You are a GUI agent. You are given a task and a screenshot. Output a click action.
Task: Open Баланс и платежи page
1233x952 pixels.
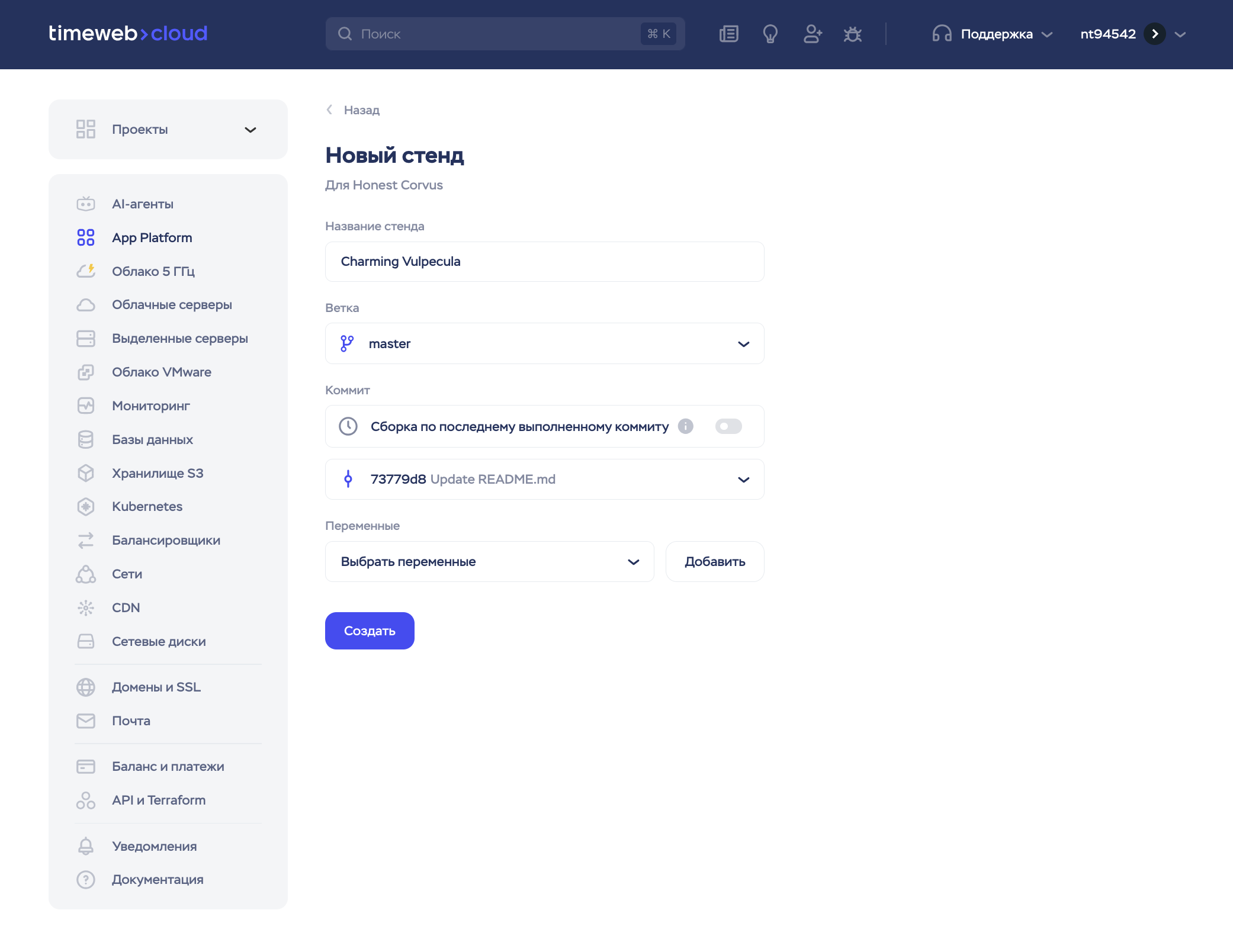[168, 766]
